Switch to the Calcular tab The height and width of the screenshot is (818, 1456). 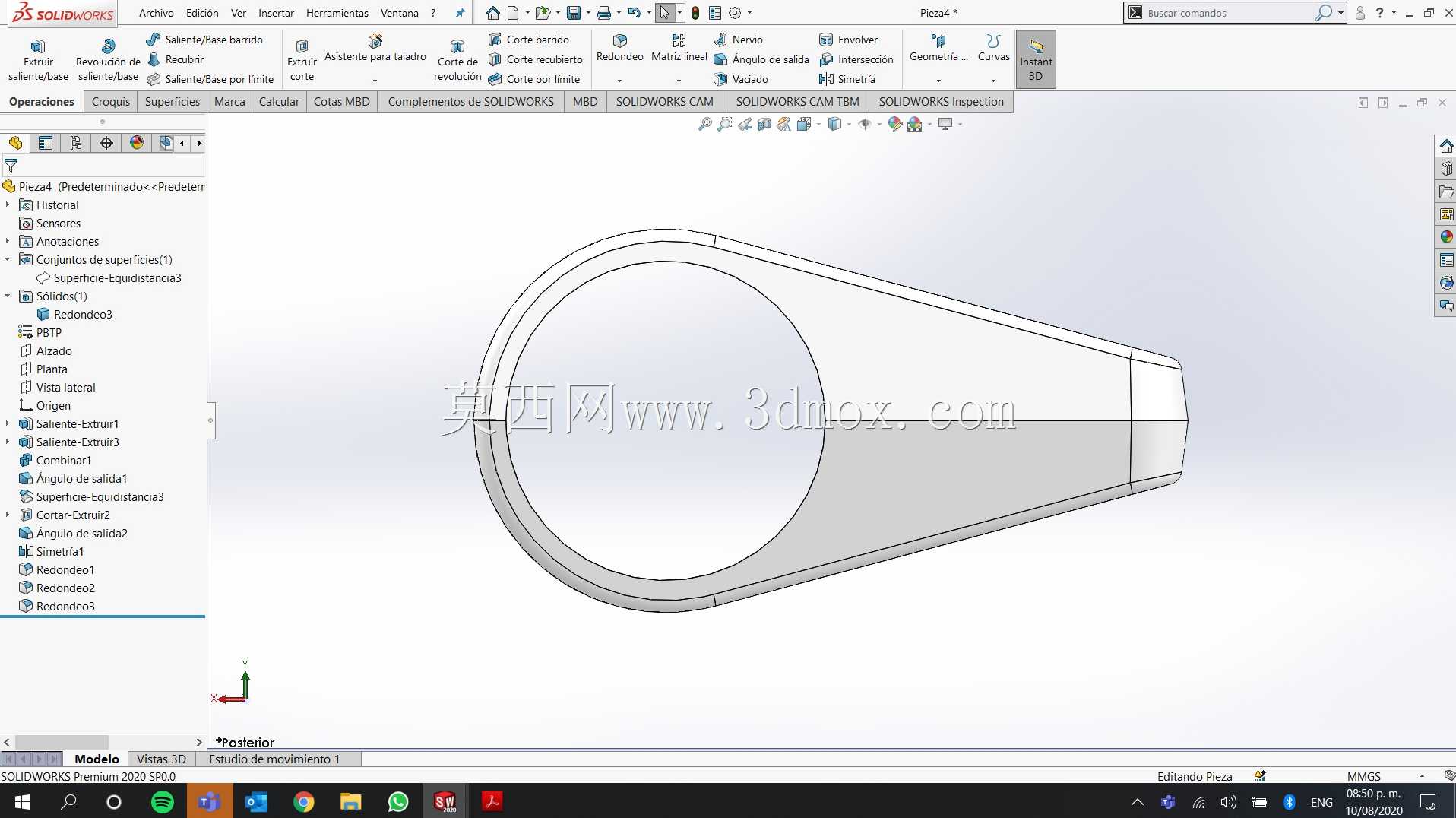[279, 101]
